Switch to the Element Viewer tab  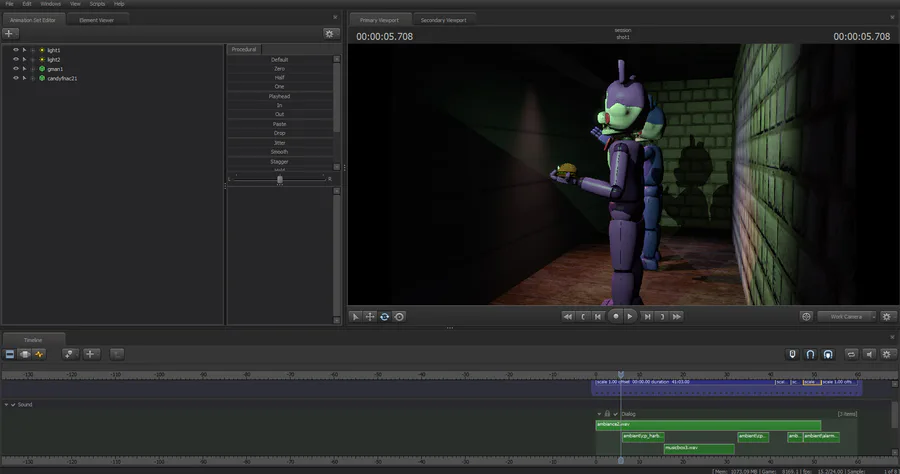point(97,19)
